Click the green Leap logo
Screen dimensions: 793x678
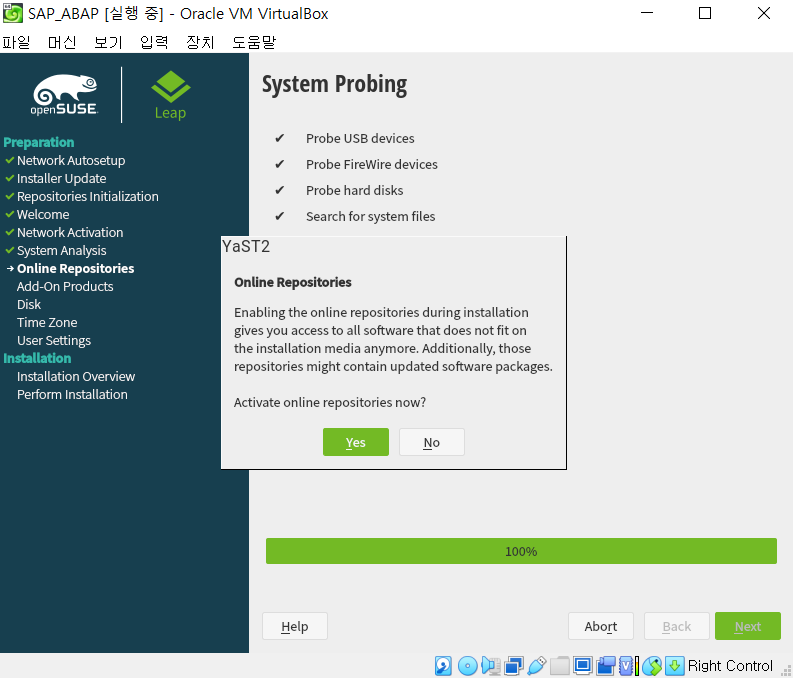(170, 95)
